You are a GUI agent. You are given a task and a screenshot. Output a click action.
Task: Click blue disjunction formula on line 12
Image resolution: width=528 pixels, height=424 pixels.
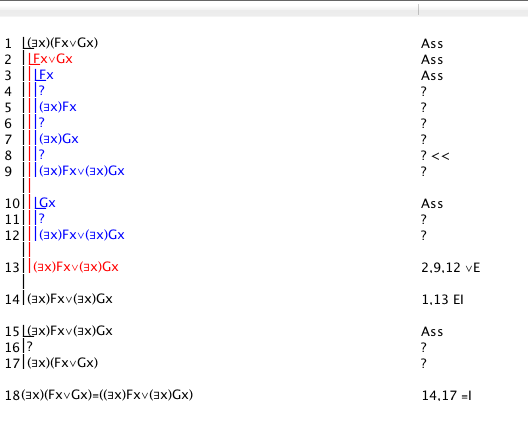(82, 235)
